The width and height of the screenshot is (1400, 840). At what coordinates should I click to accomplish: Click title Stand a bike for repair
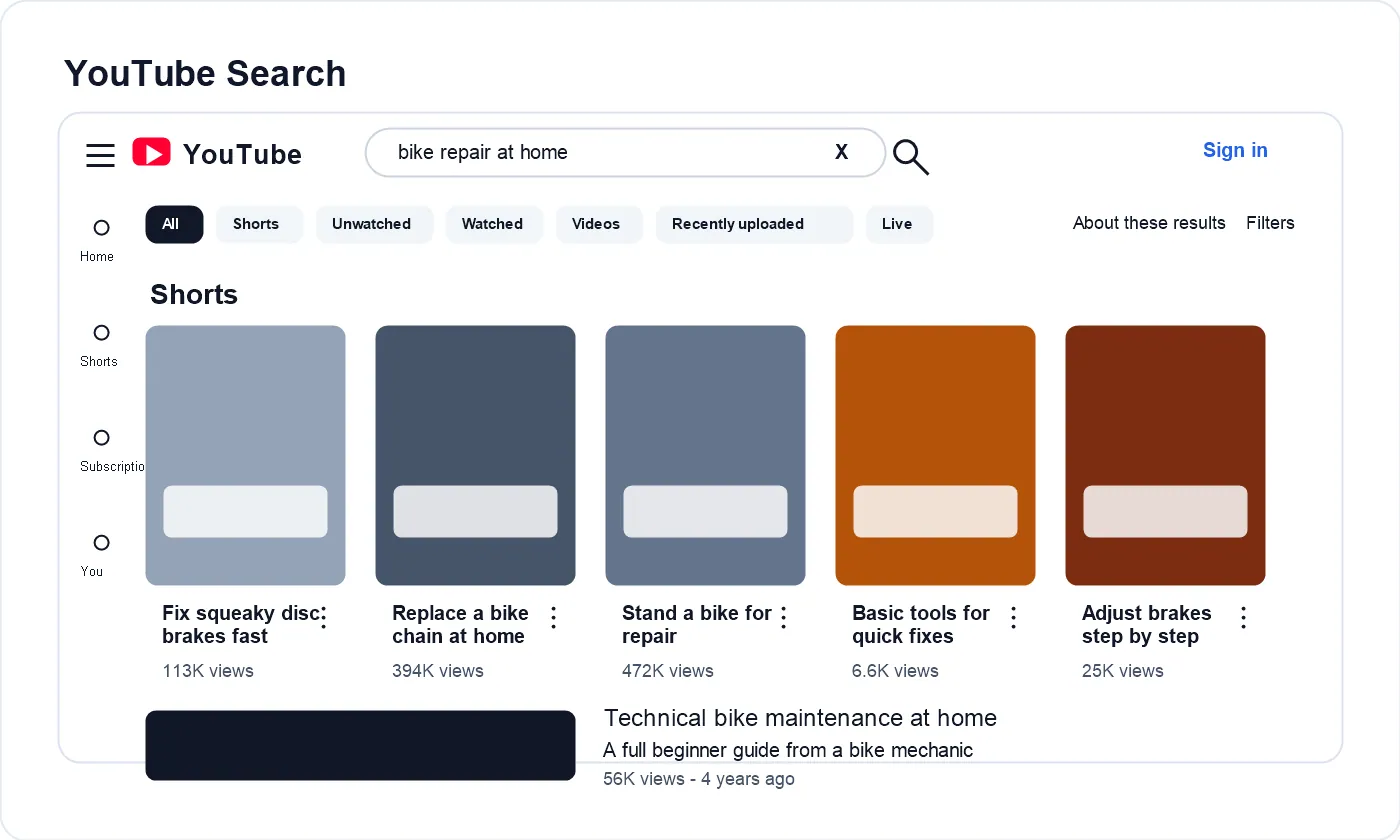pyautogui.click(x=697, y=625)
